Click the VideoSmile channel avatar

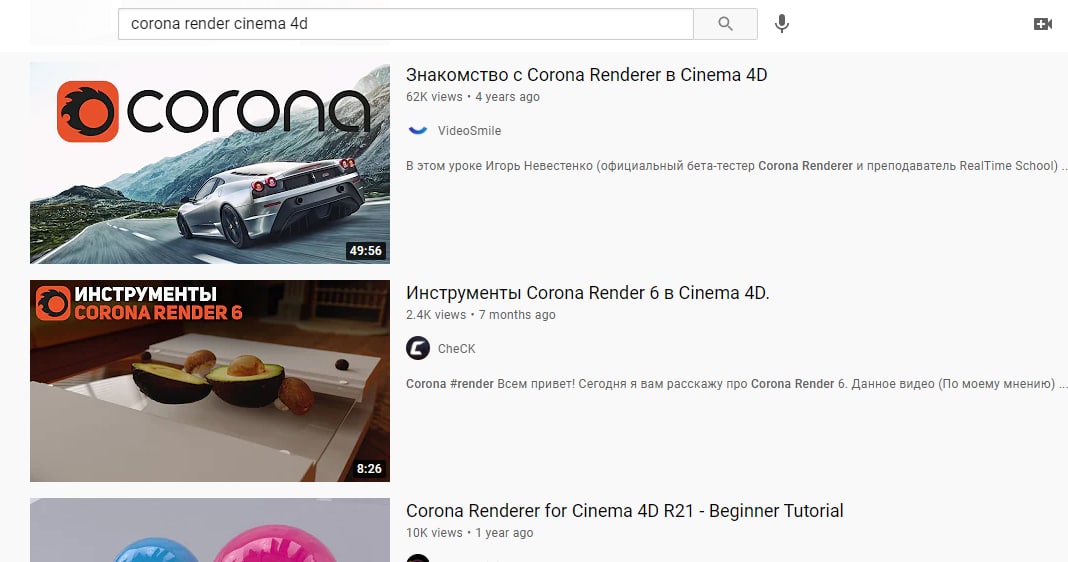[x=418, y=130]
